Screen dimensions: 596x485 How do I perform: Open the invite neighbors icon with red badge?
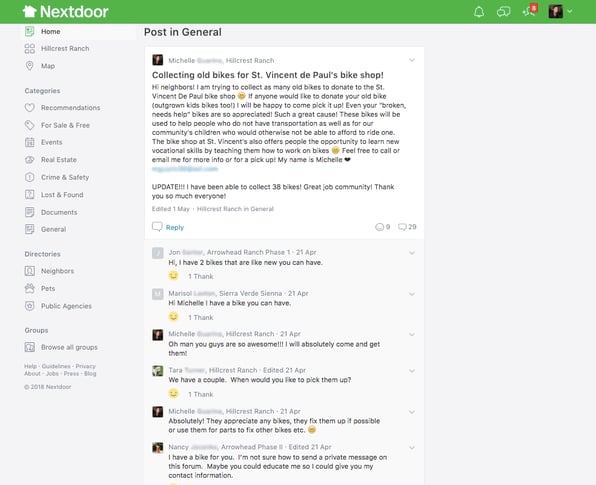(x=530, y=11)
